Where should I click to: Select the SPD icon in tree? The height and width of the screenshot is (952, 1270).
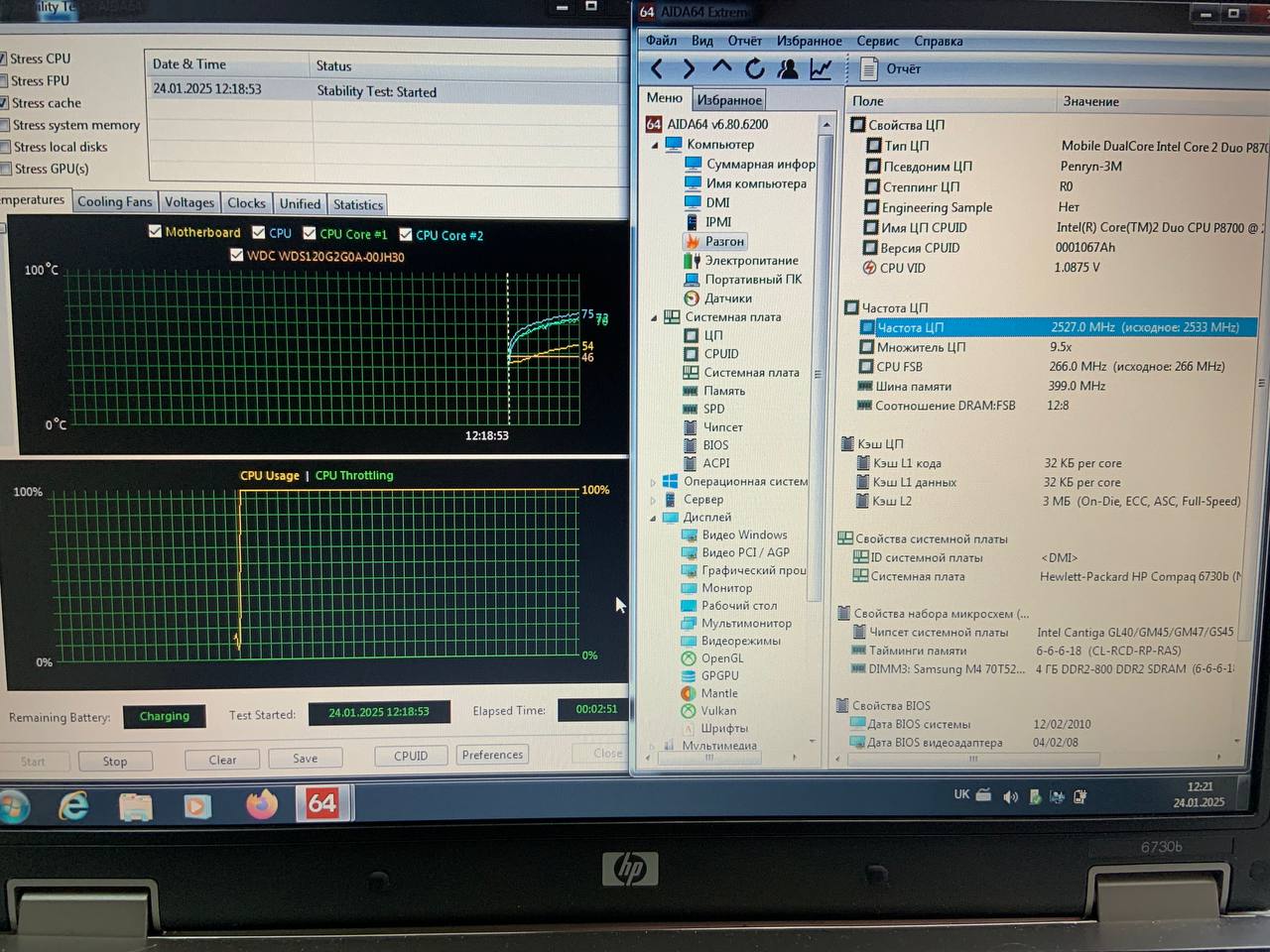(x=691, y=409)
